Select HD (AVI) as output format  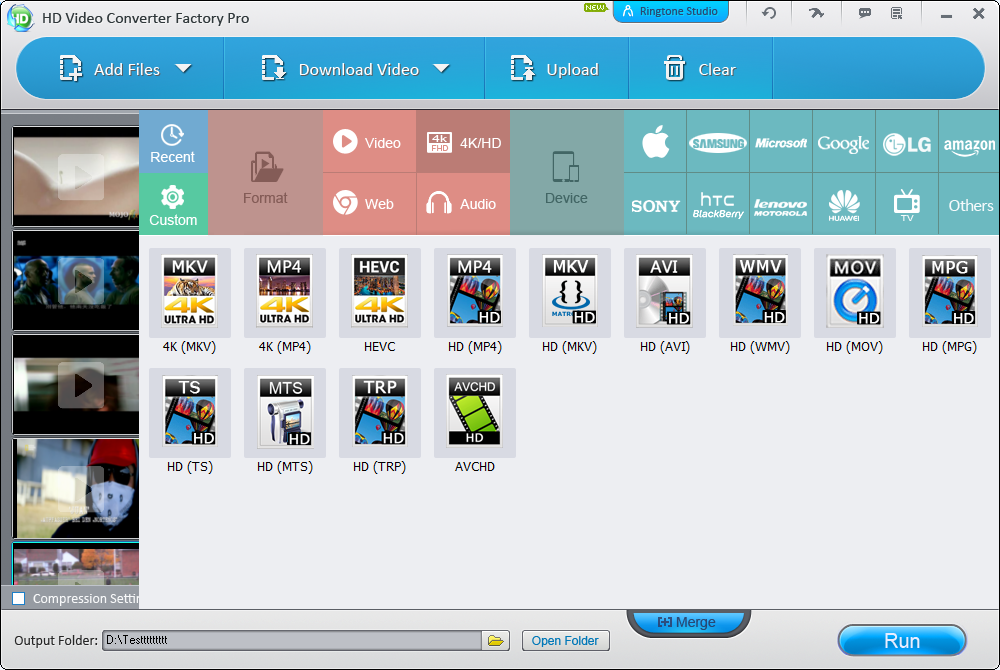coord(665,293)
